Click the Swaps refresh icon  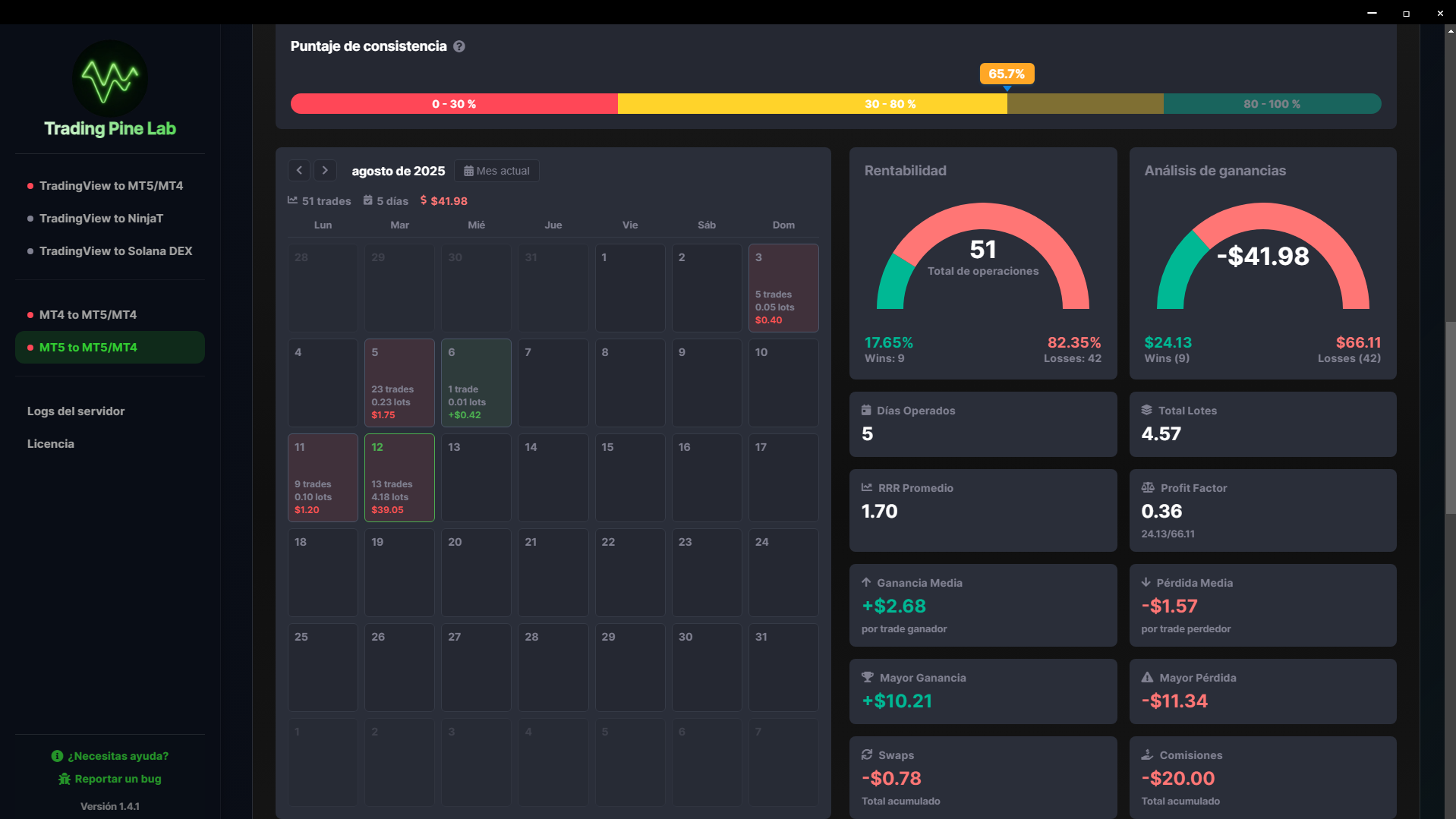pos(867,755)
